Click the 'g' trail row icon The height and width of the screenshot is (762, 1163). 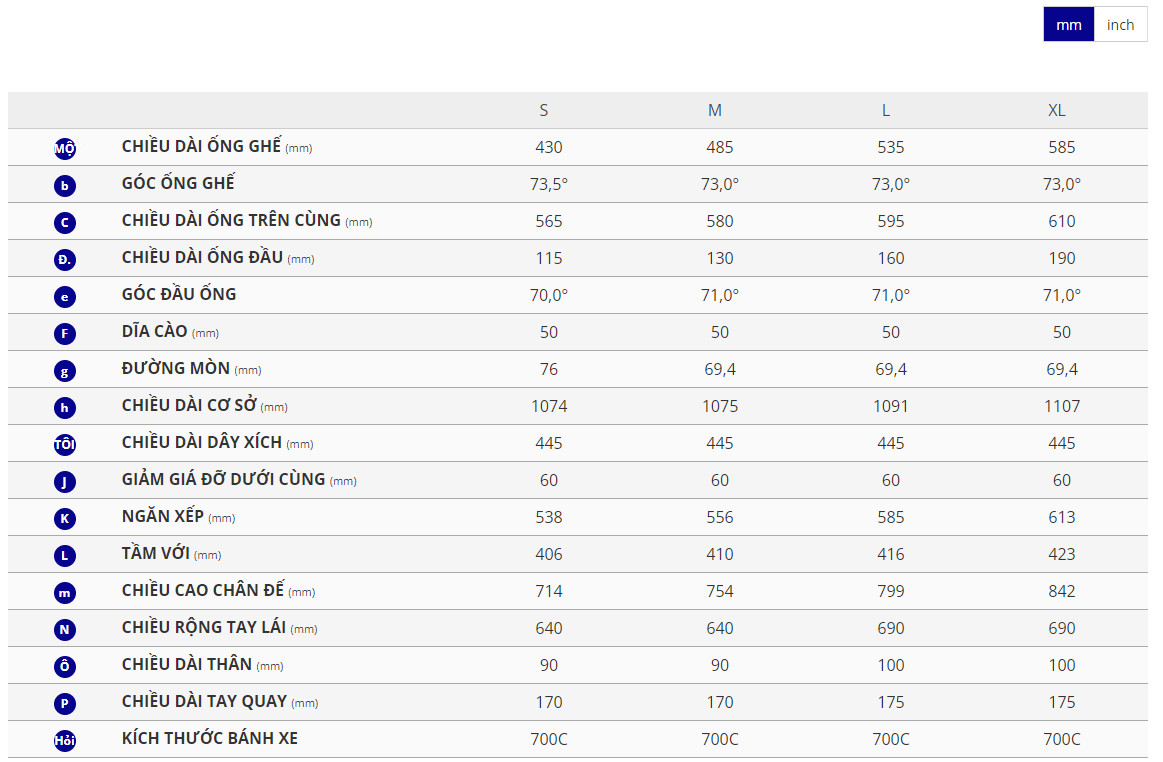coord(65,370)
